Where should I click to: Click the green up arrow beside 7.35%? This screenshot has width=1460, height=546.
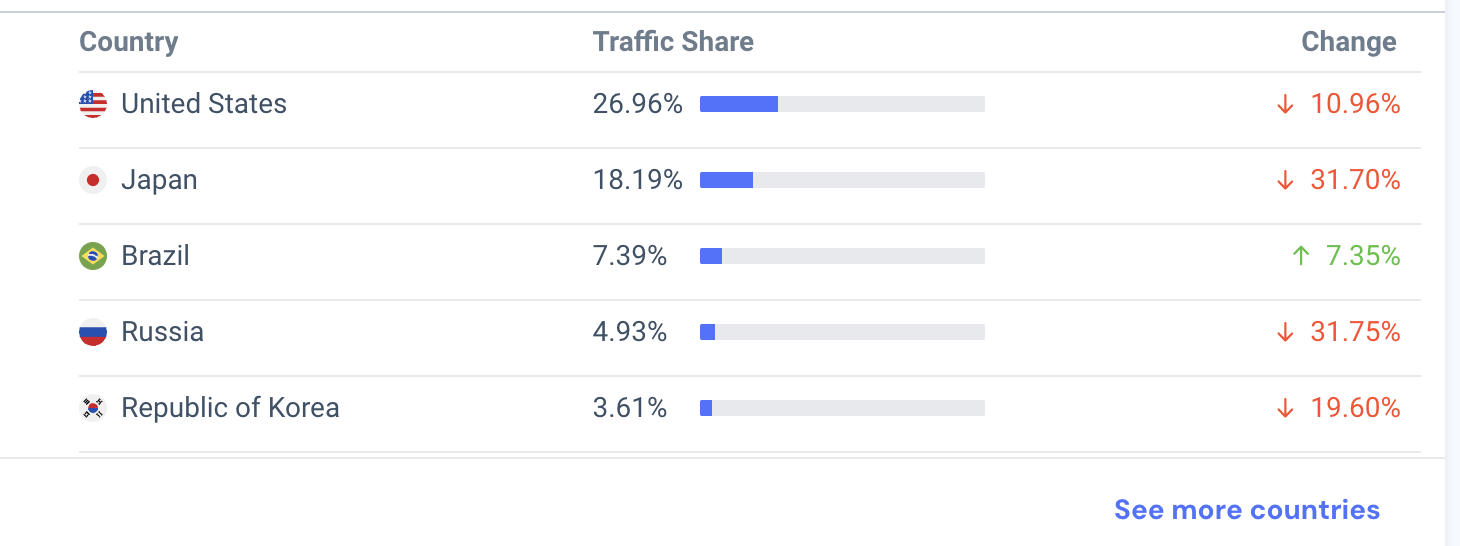pyautogui.click(x=1300, y=256)
